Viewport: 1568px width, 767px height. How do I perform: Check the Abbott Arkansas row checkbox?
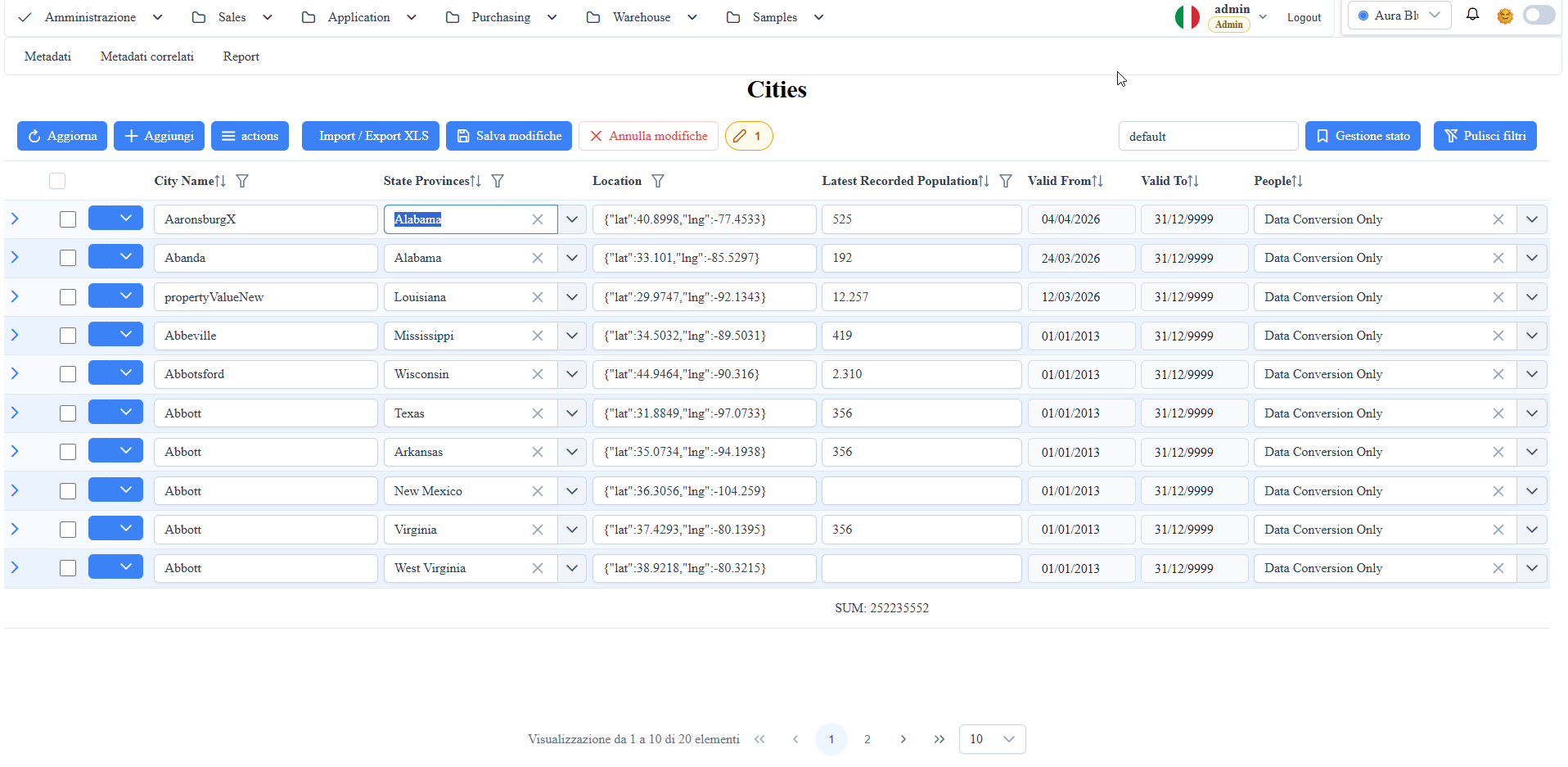tap(68, 452)
